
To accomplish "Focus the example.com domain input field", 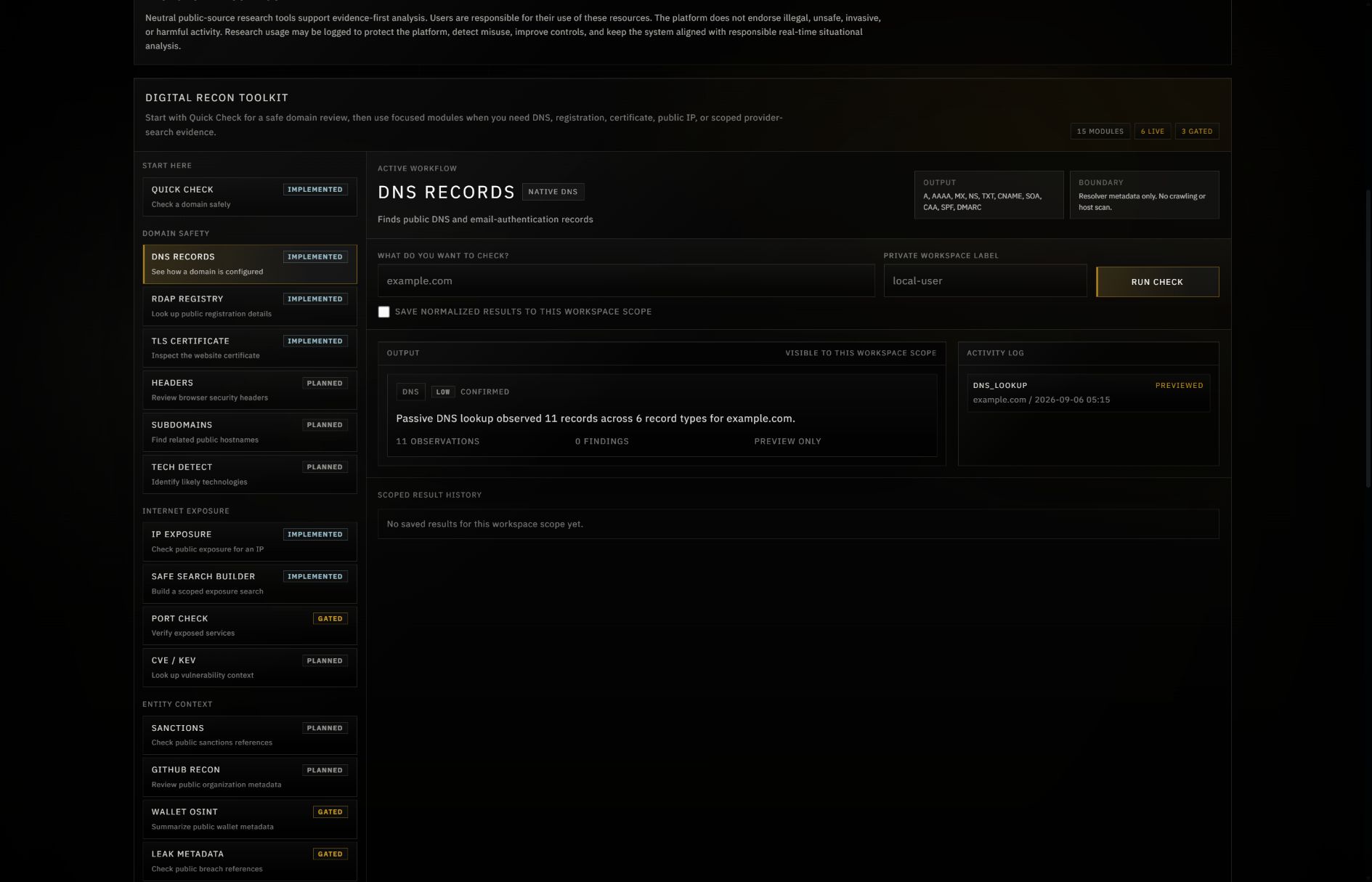I will click(625, 280).
